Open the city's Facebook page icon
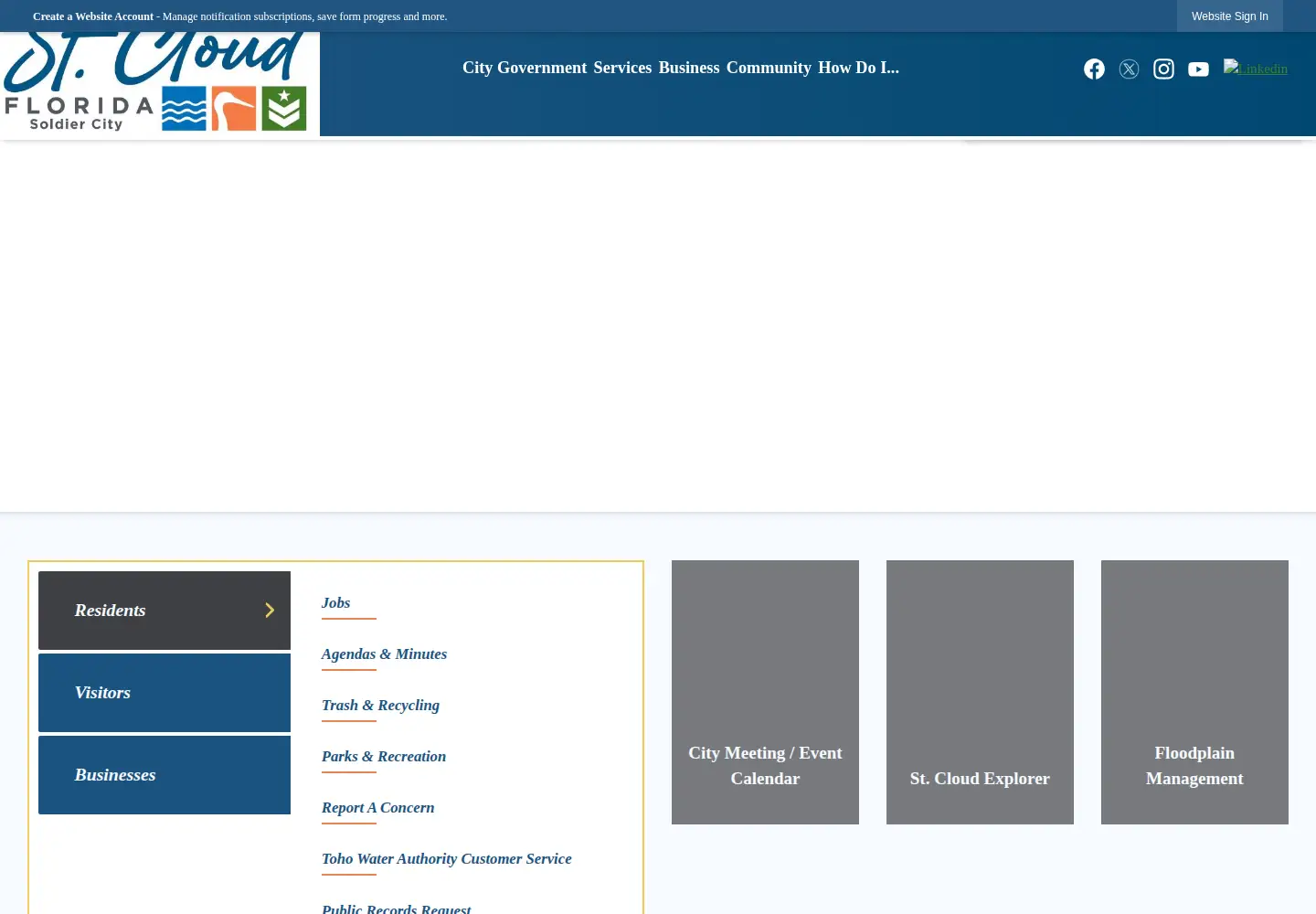Viewport: 1316px width, 914px height. [x=1094, y=69]
